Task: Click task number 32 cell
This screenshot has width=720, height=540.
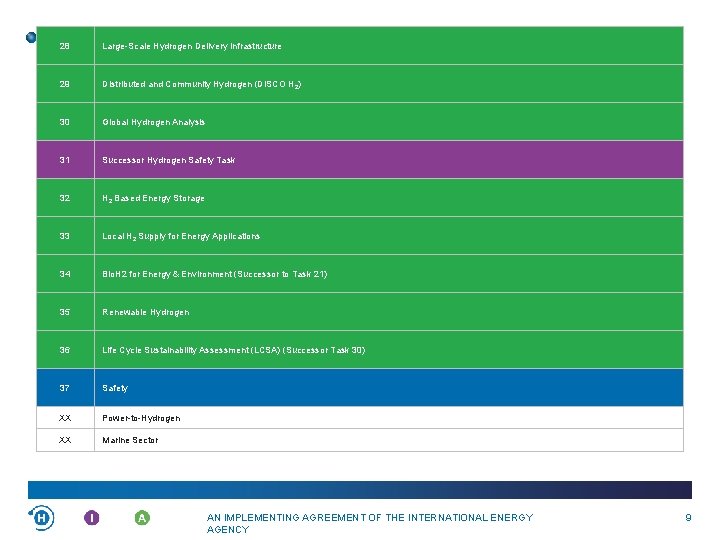Action: pos(65,198)
